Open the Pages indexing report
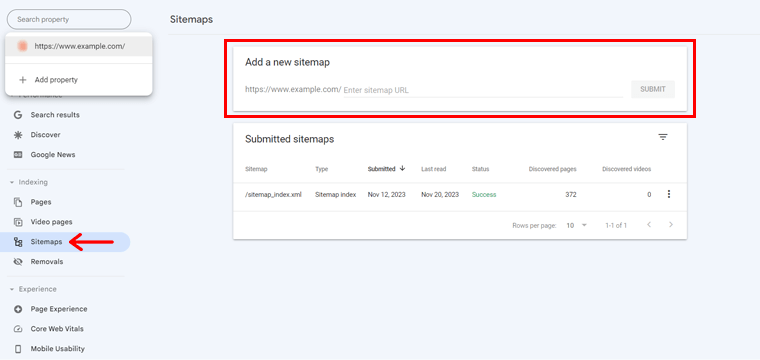This screenshot has height=360, width=760. [41, 202]
